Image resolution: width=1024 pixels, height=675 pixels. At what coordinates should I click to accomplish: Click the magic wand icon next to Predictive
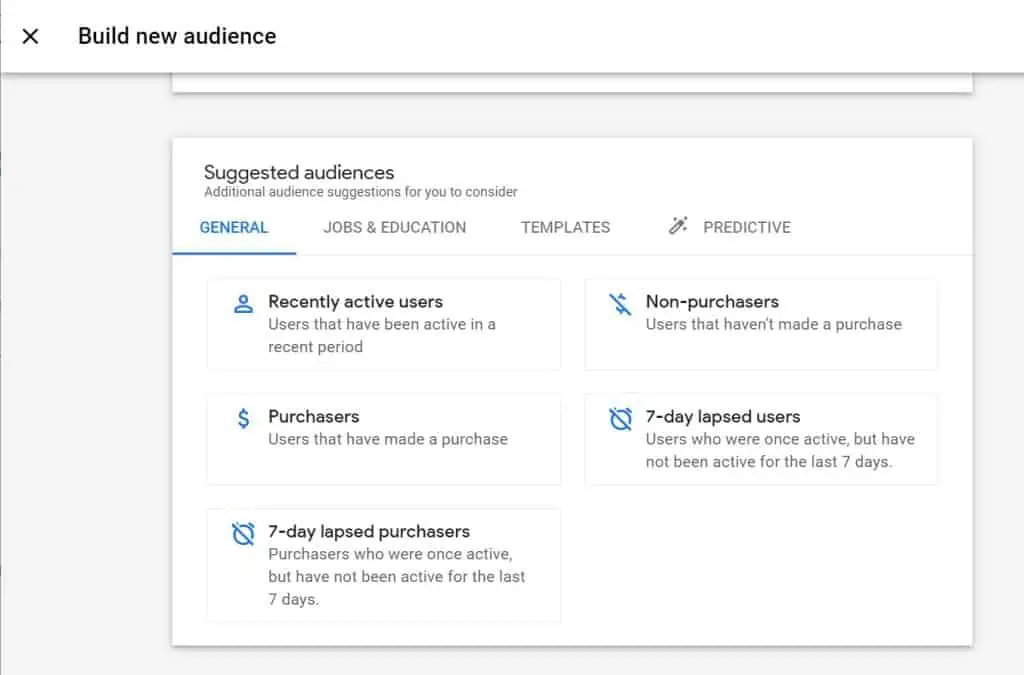click(x=679, y=227)
